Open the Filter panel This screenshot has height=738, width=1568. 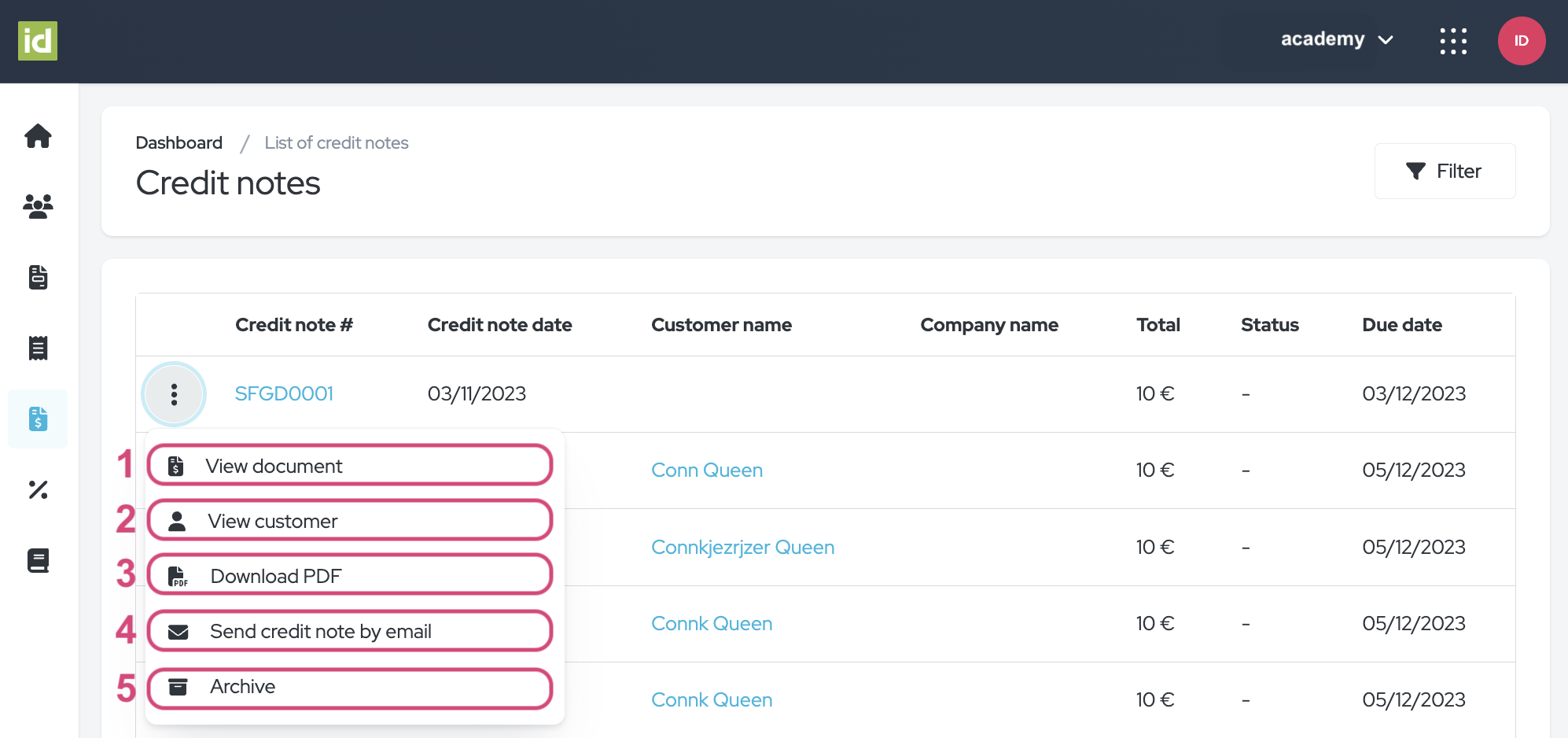(x=1444, y=172)
